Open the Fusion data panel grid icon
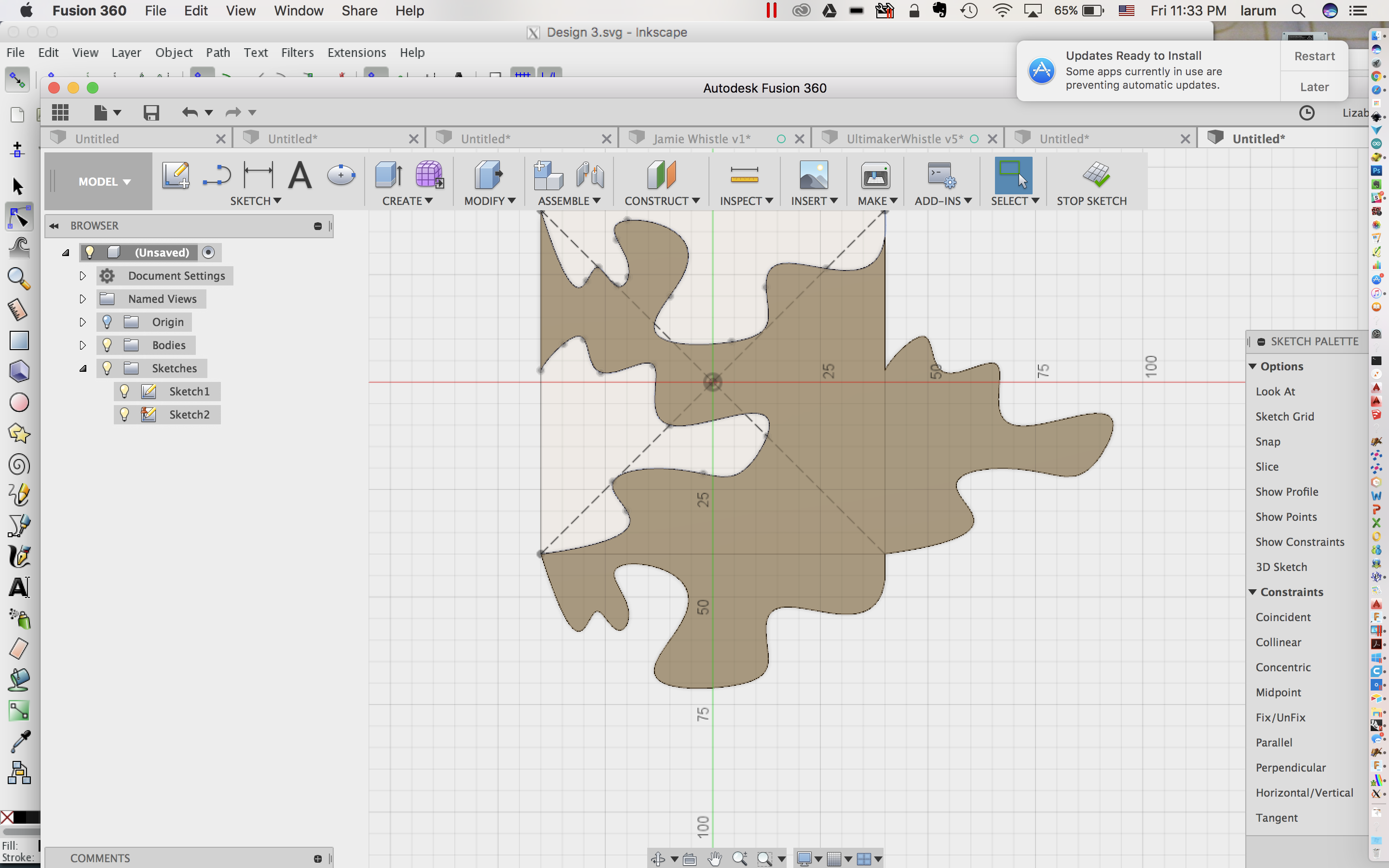This screenshot has width=1389, height=868. 60,112
